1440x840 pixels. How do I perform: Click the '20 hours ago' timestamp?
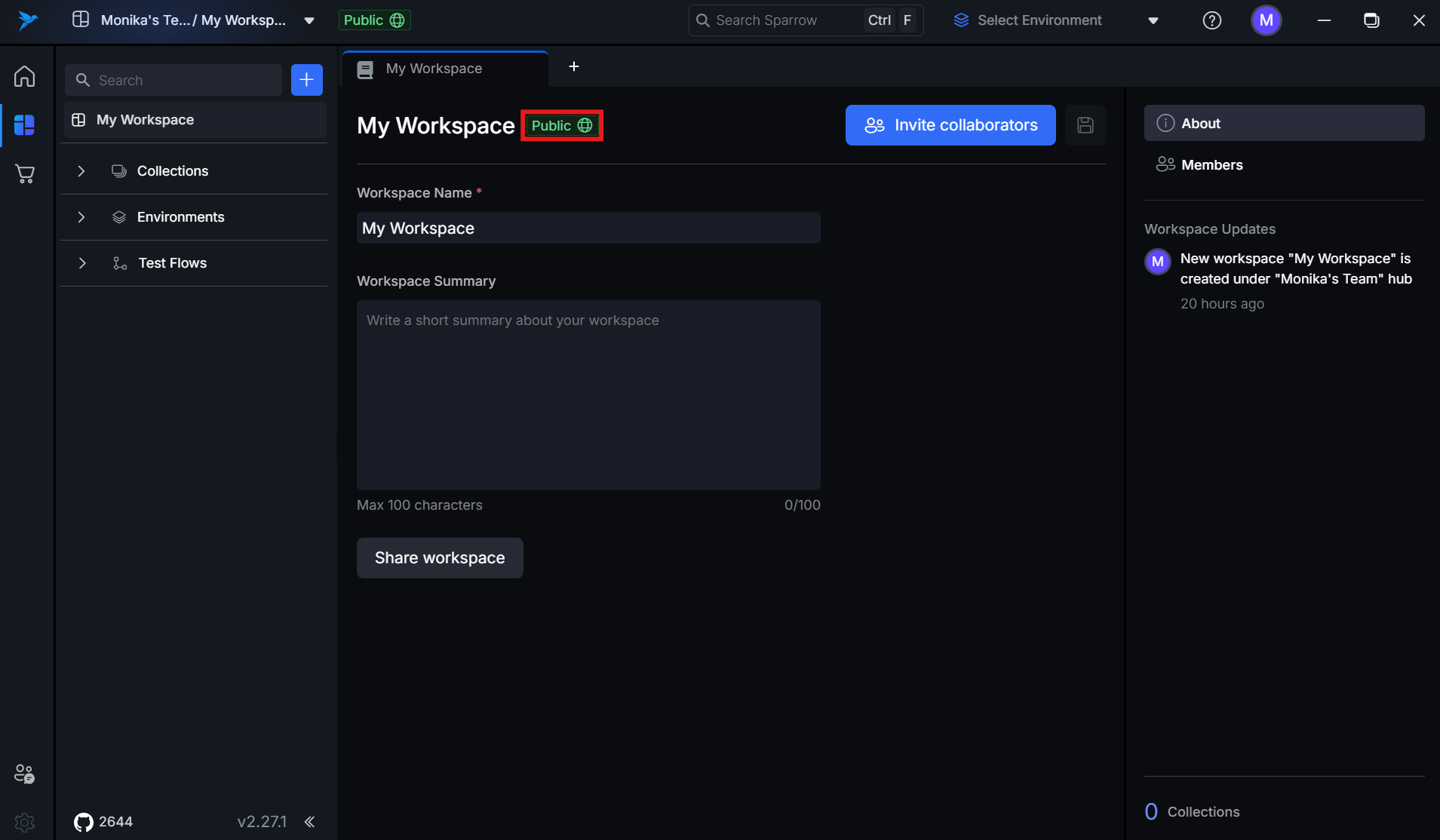[x=1222, y=303]
